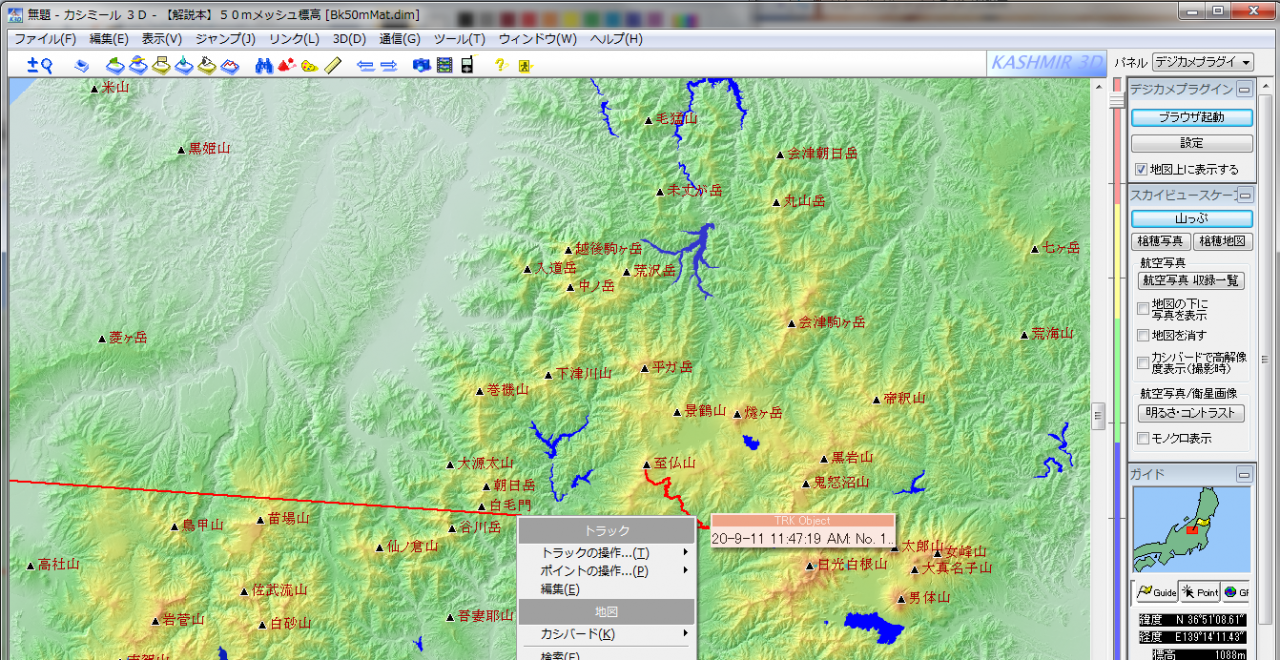Viewport: 1280px width, 660px height.
Task: Enable 地図上に表示する checkbox
Action: tap(1141, 169)
